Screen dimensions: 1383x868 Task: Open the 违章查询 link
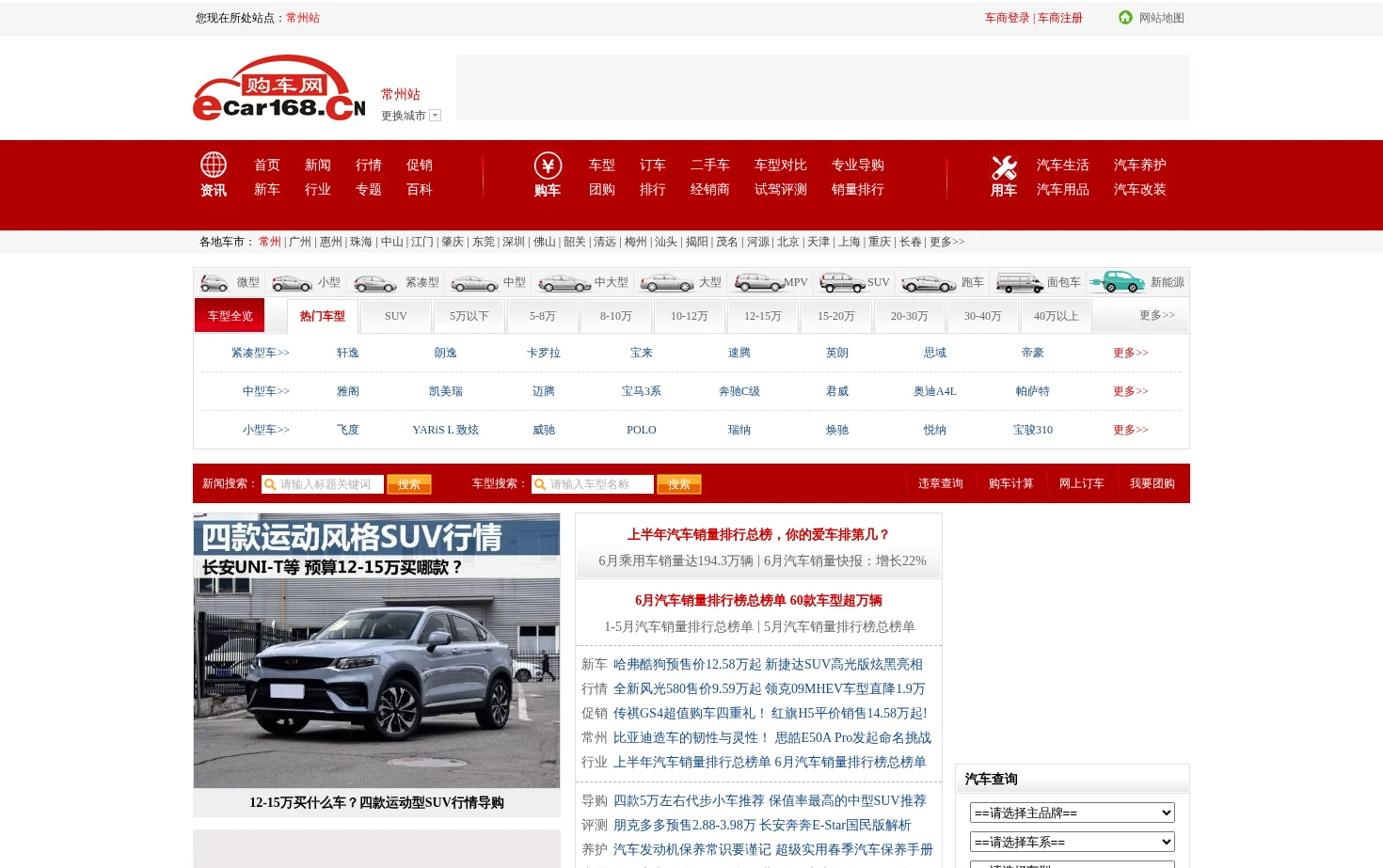[x=941, y=483]
